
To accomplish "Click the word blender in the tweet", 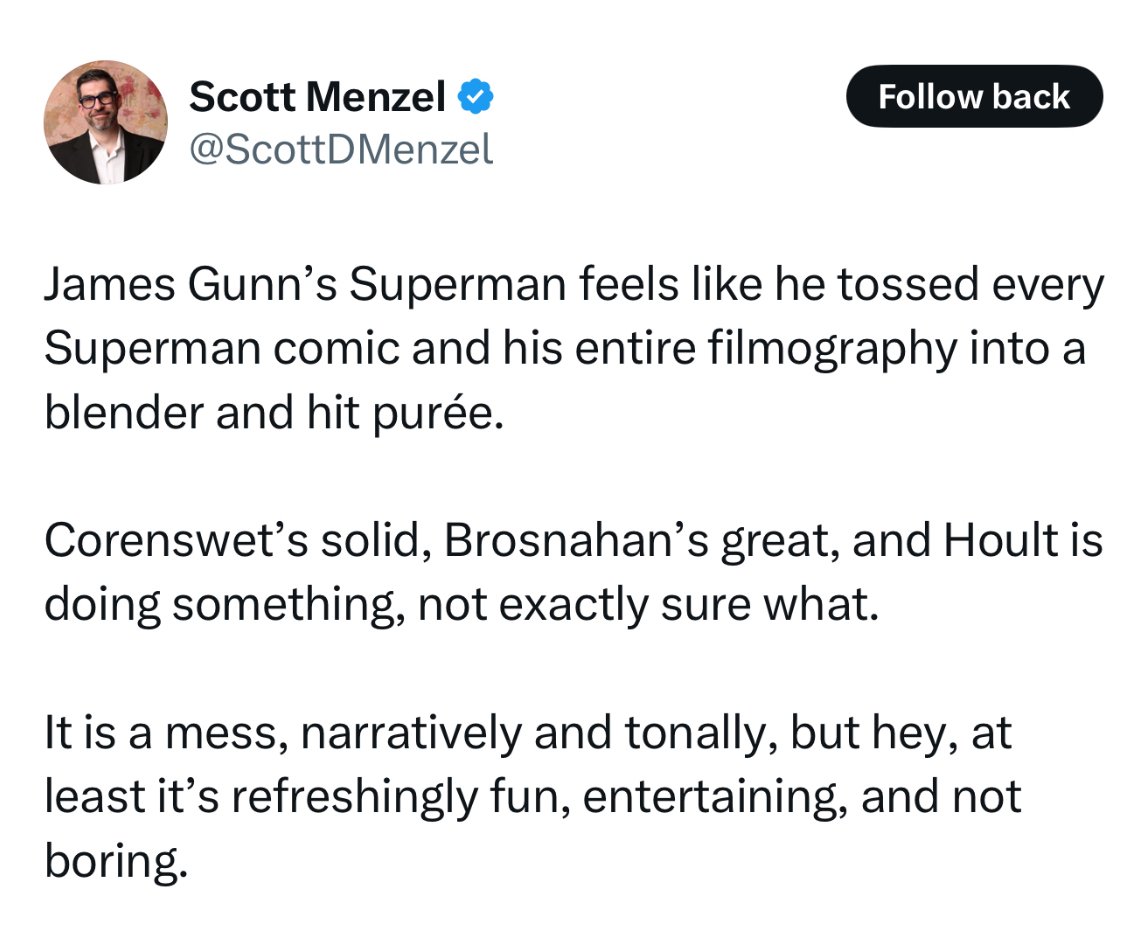I will point(124,413).
